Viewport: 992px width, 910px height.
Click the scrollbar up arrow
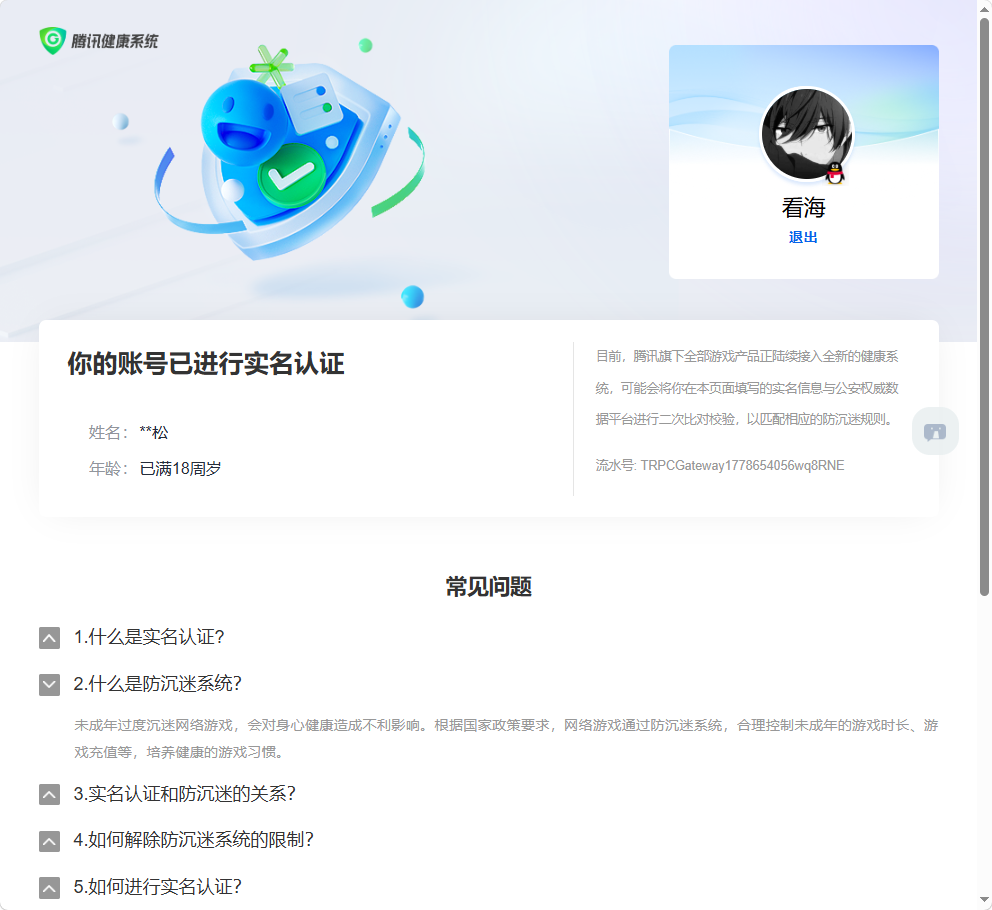pyautogui.click(x=984, y=8)
